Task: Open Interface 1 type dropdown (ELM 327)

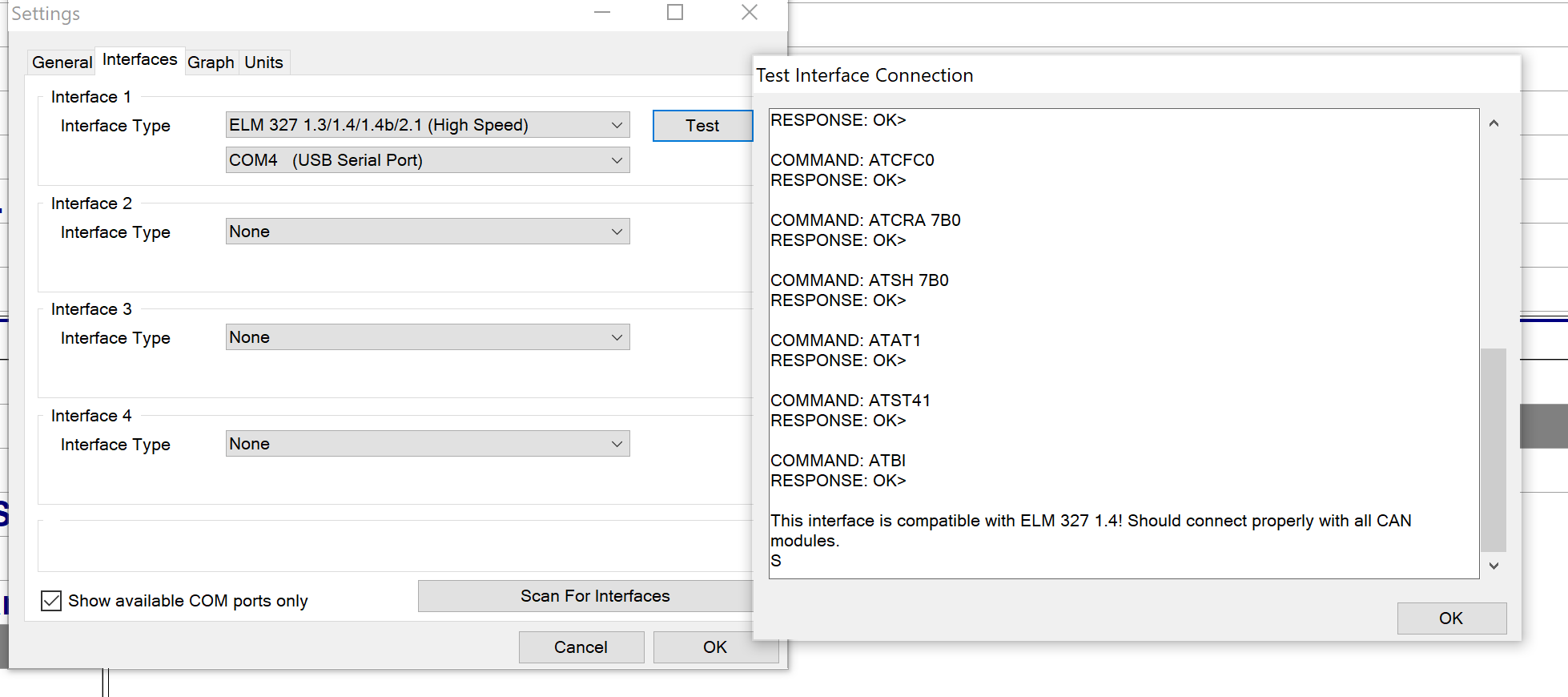Action: [x=428, y=125]
